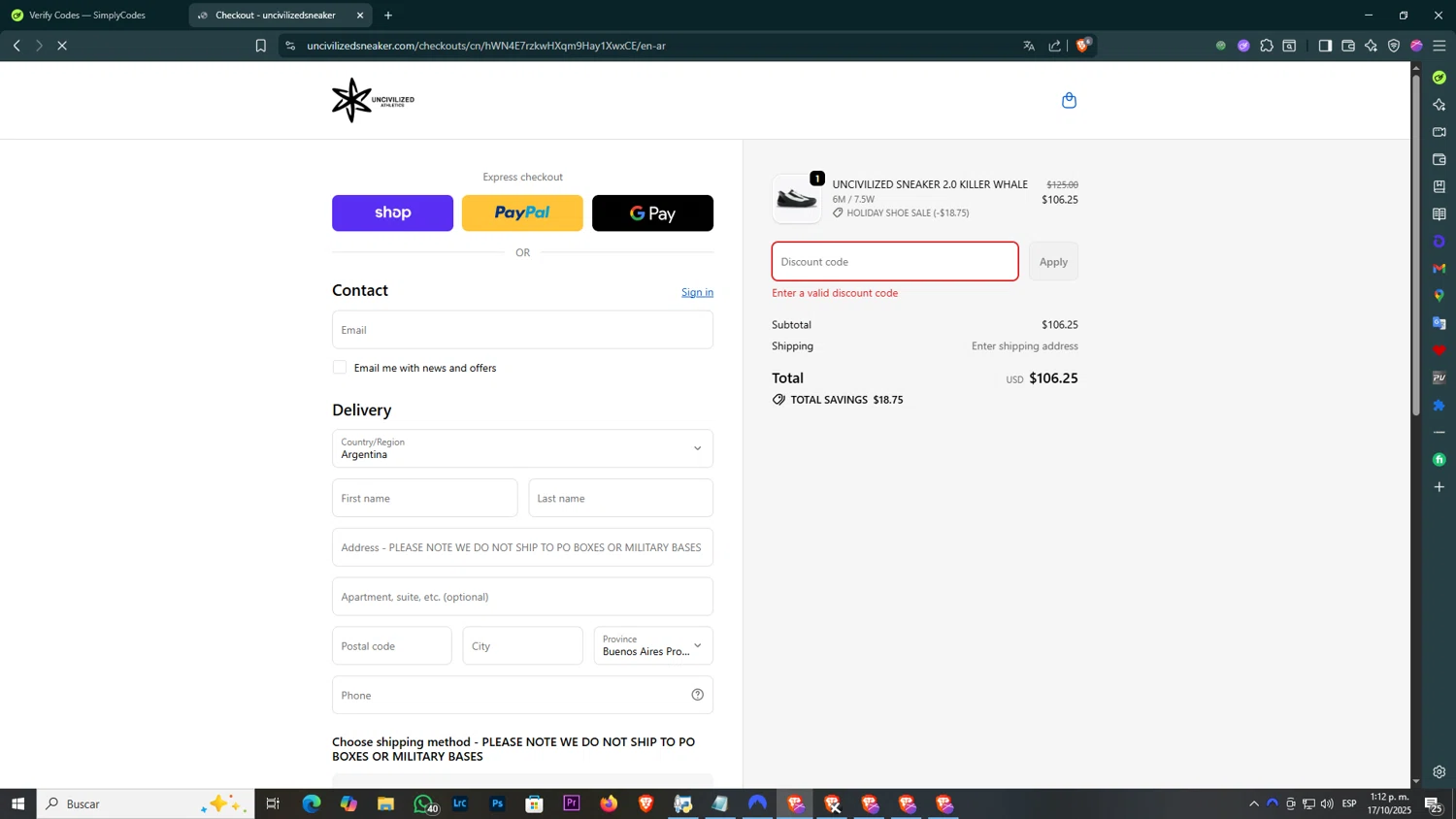Click the Windows Buscar search box
This screenshot has width=1456, height=819.
146,803
